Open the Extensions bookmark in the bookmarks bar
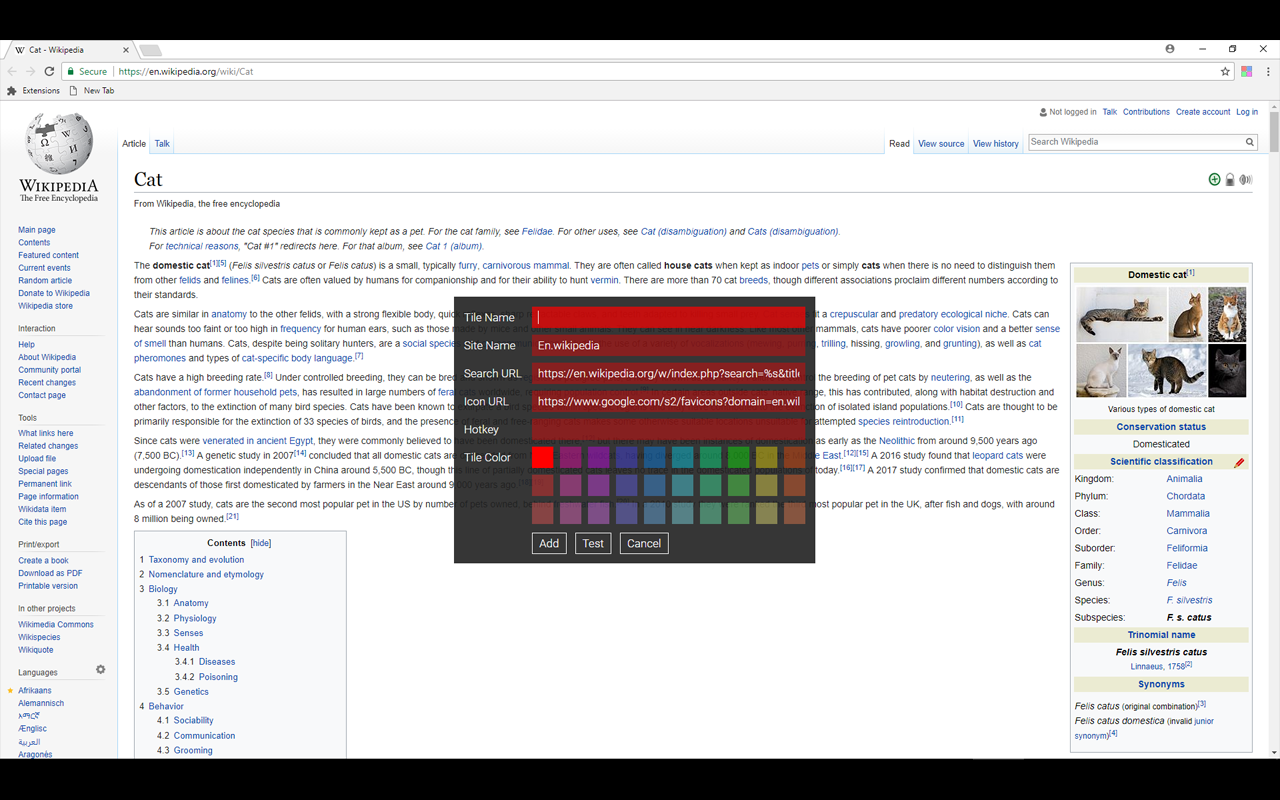Screen dimensions: 1280x800 click(x=33, y=91)
